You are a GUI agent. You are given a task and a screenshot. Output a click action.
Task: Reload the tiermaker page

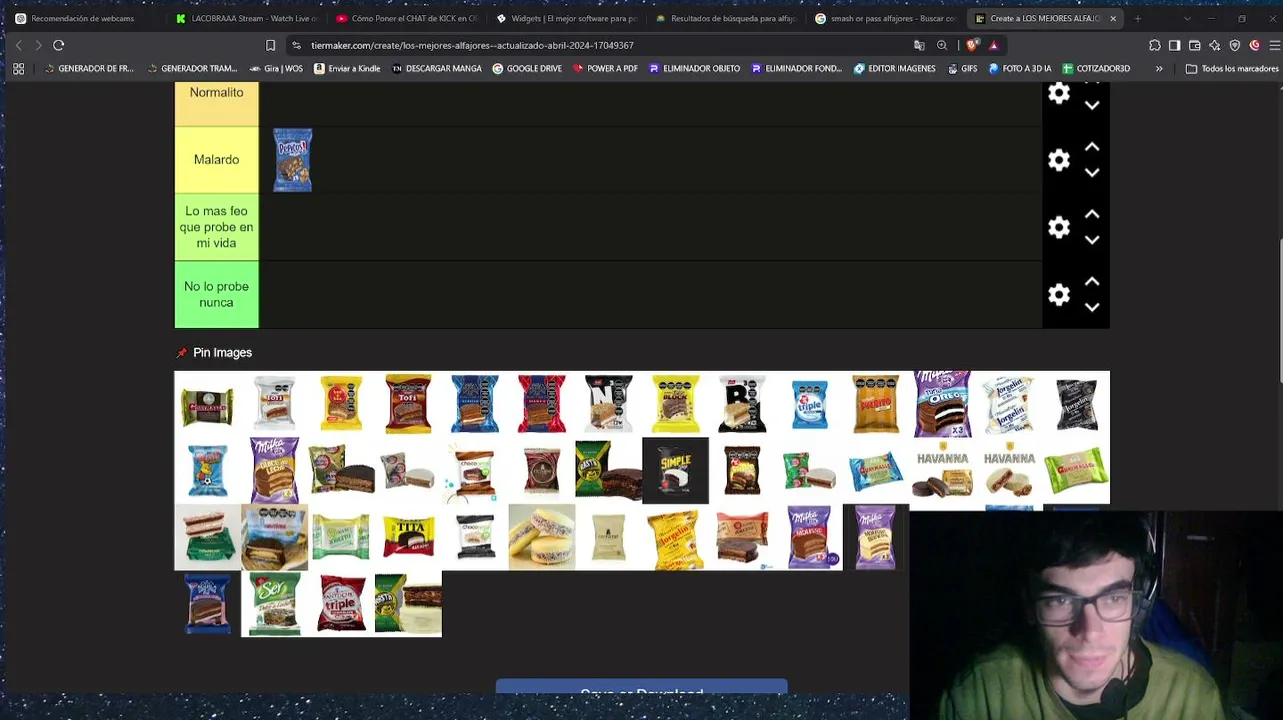(x=59, y=45)
